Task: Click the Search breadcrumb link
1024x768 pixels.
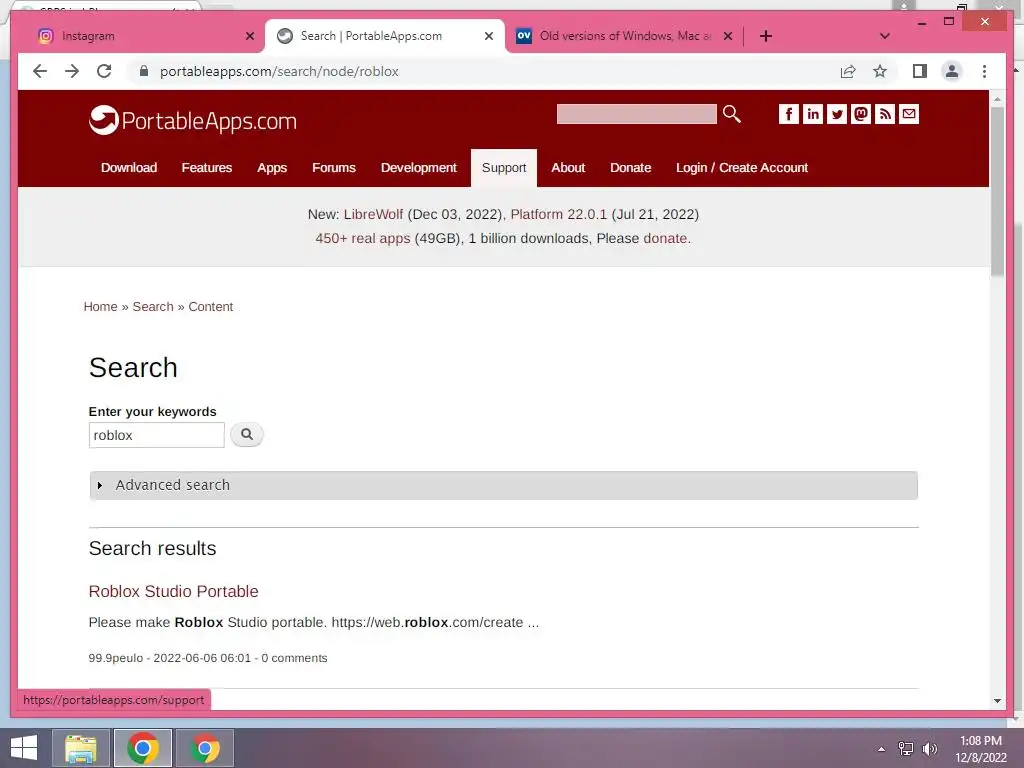Action: (x=153, y=307)
